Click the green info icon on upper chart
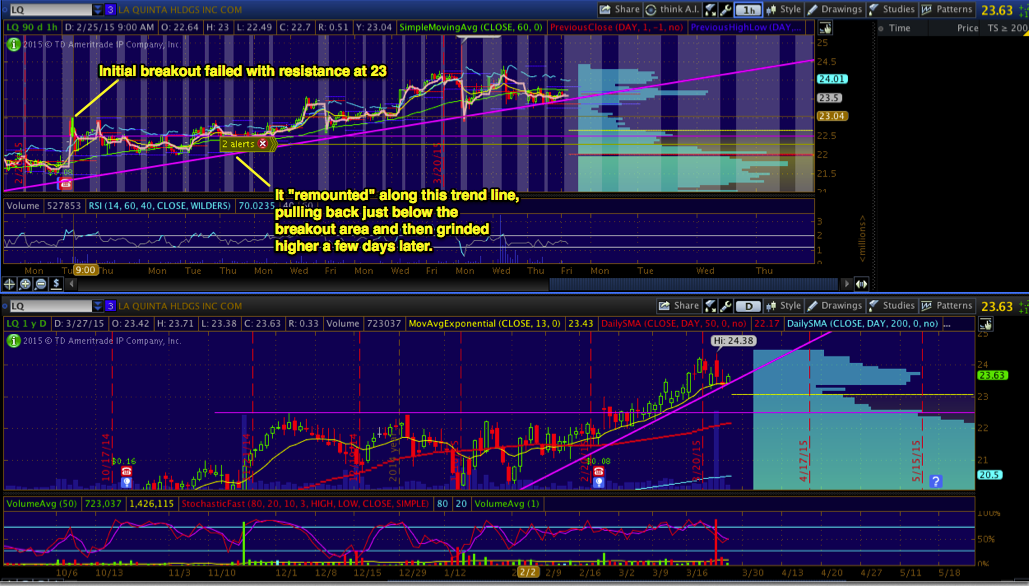This screenshot has width=1029, height=586. coord(12,45)
